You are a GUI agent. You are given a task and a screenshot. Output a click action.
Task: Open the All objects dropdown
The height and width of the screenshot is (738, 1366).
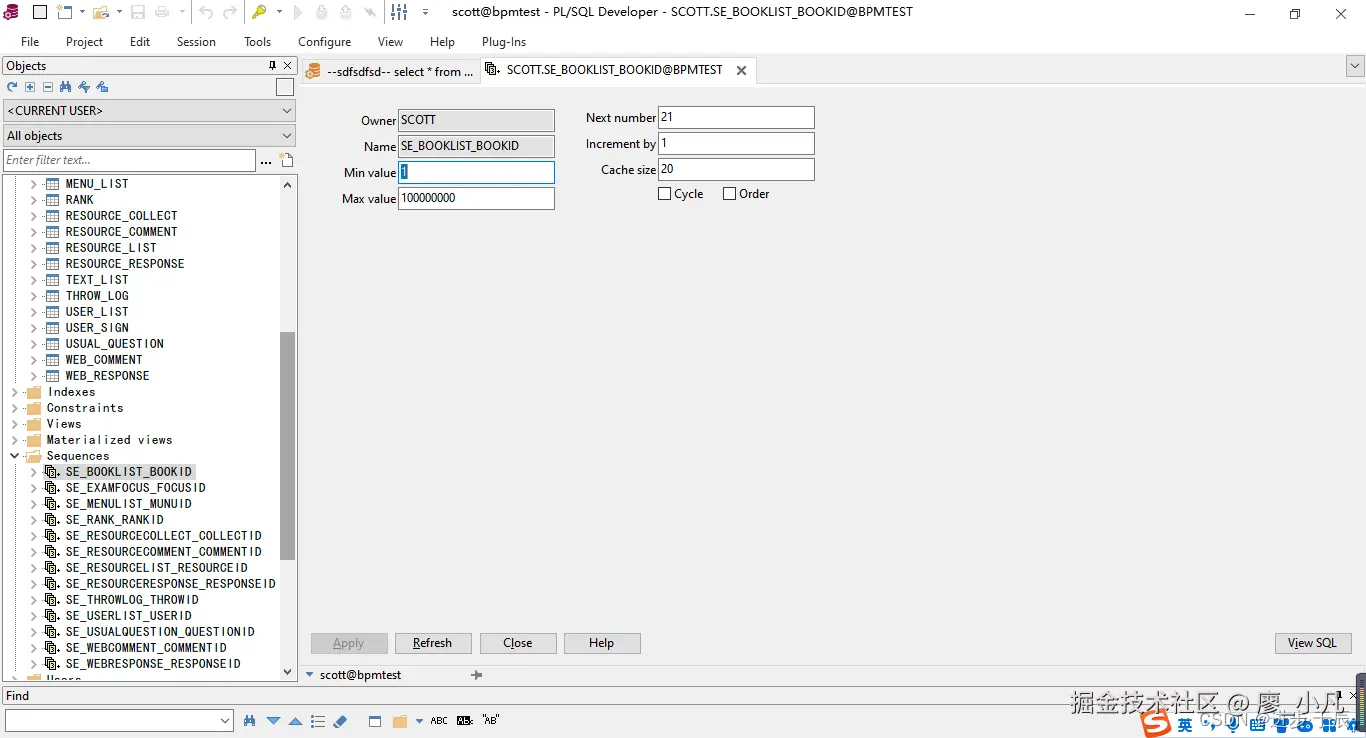pos(287,135)
